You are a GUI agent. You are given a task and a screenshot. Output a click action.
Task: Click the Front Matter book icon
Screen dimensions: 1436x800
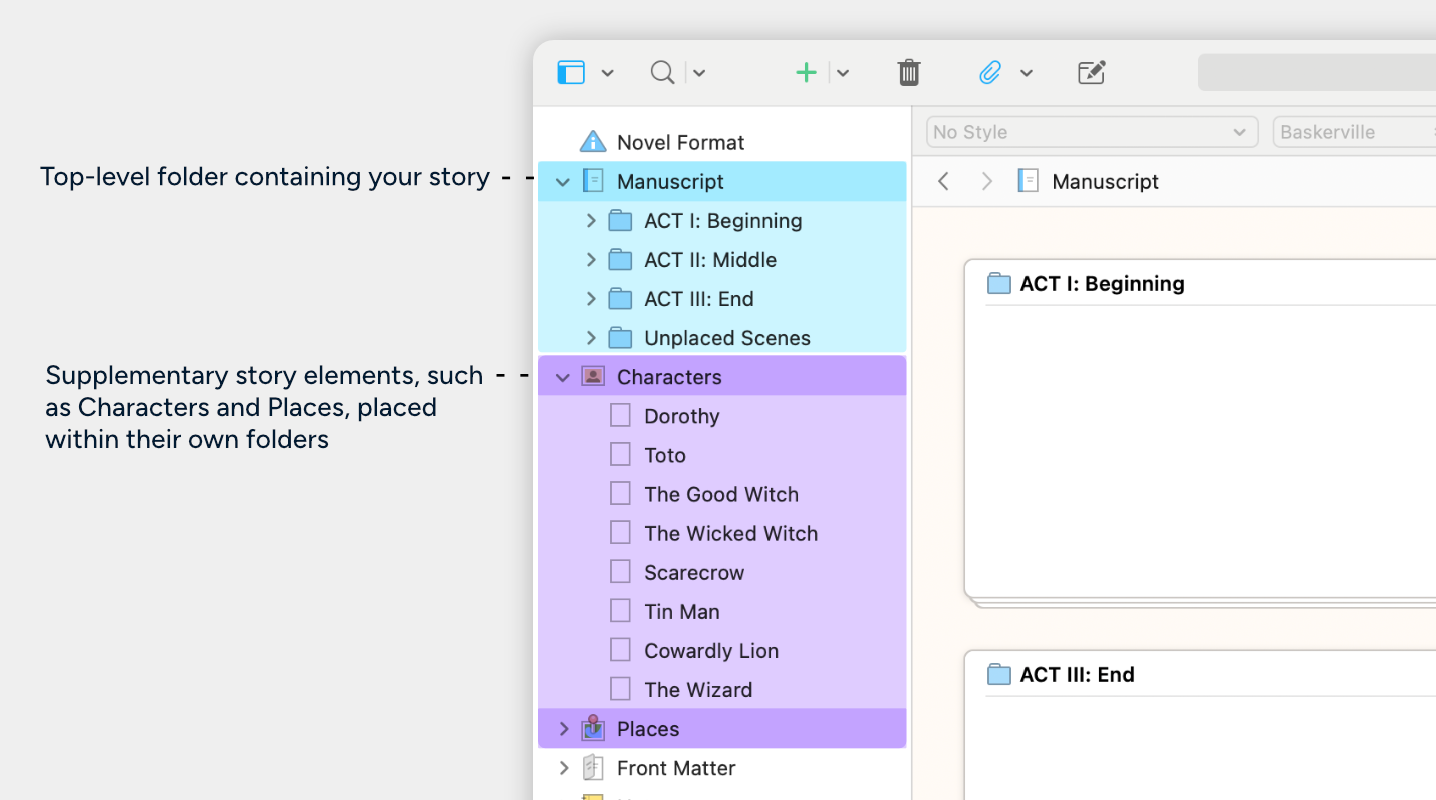[x=593, y=767]
